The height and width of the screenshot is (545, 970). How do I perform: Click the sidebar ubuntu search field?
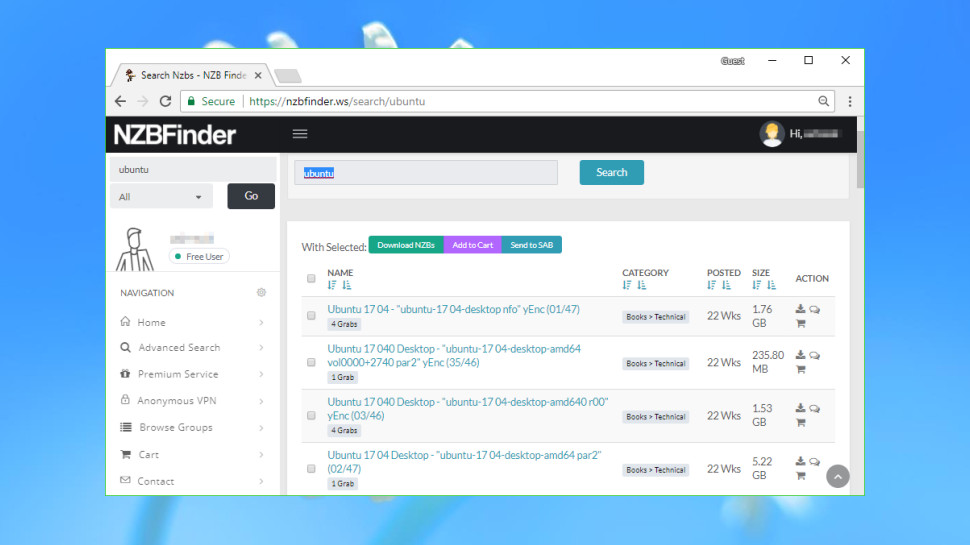(192, 170)
